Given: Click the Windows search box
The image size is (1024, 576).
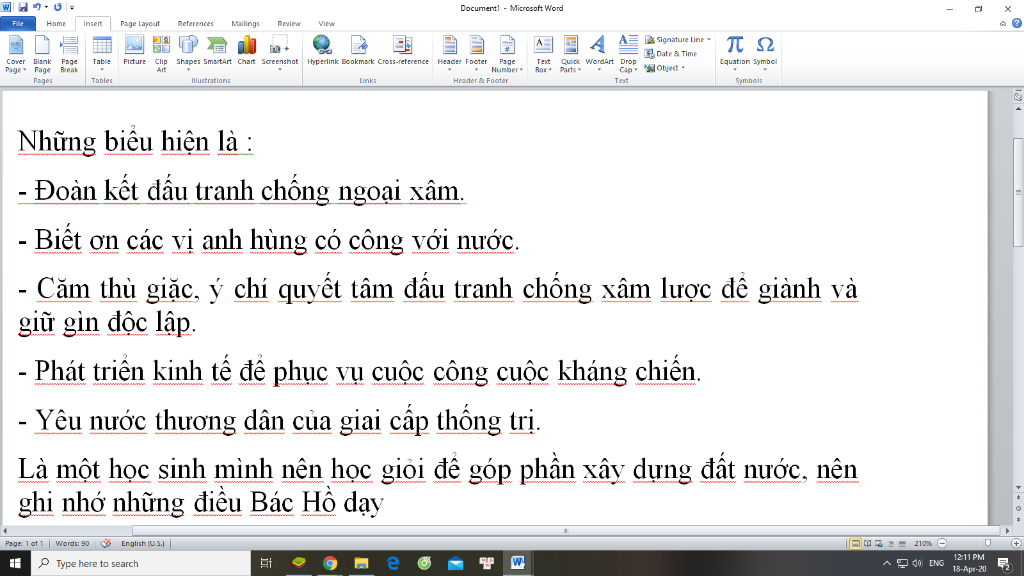Looking at the screenshot, I should 140,563.
